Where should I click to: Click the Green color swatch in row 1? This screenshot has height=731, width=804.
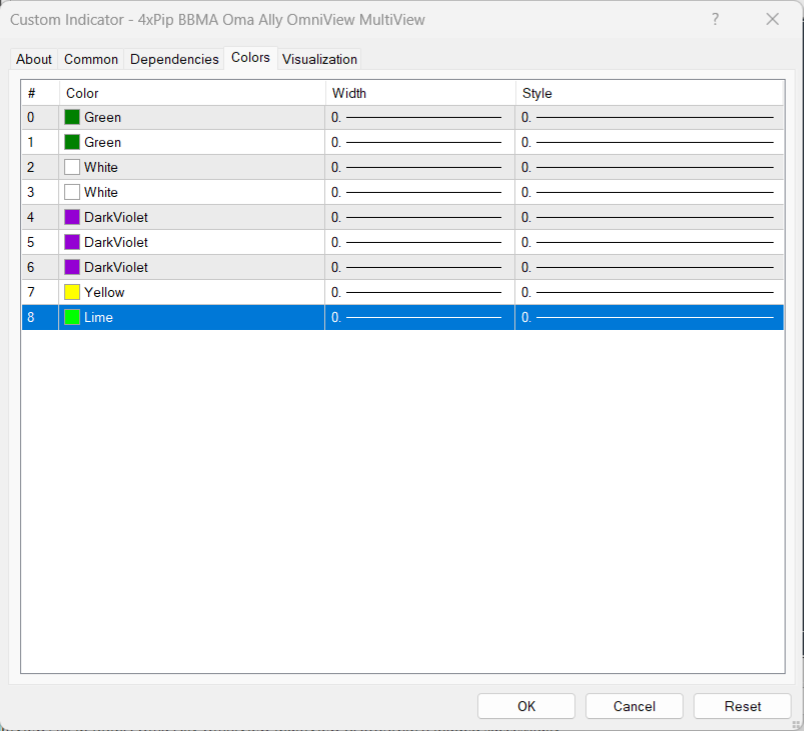point(72,142)
